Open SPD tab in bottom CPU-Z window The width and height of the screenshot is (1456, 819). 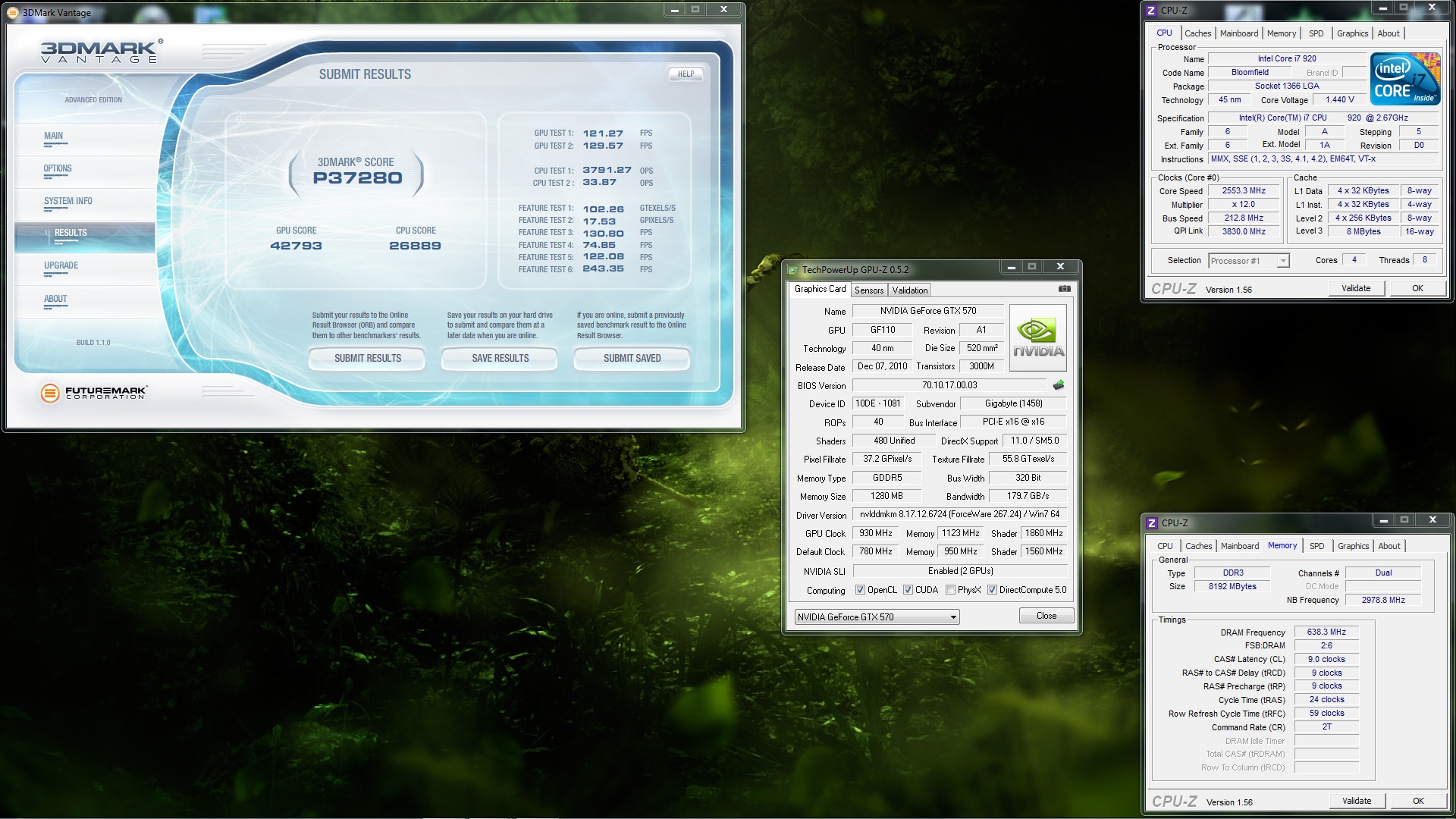point(1317,546)
